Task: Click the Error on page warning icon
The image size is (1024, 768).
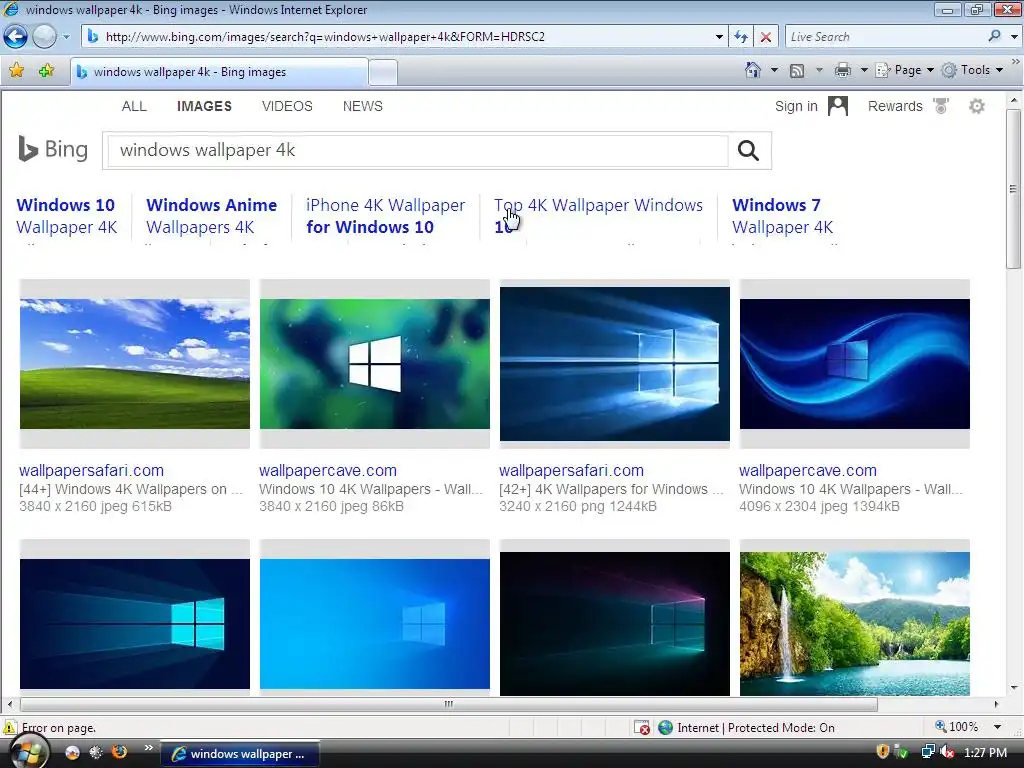Action: pos(10,728)
